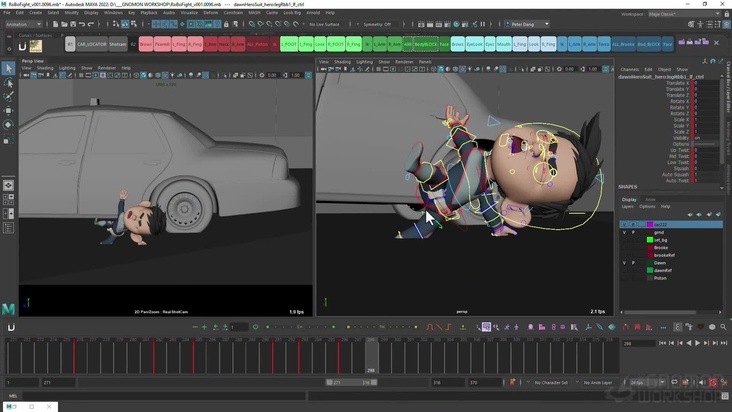Toggle visibility V for grnd layer
The image size is (732, 412).
pos(624,232)
